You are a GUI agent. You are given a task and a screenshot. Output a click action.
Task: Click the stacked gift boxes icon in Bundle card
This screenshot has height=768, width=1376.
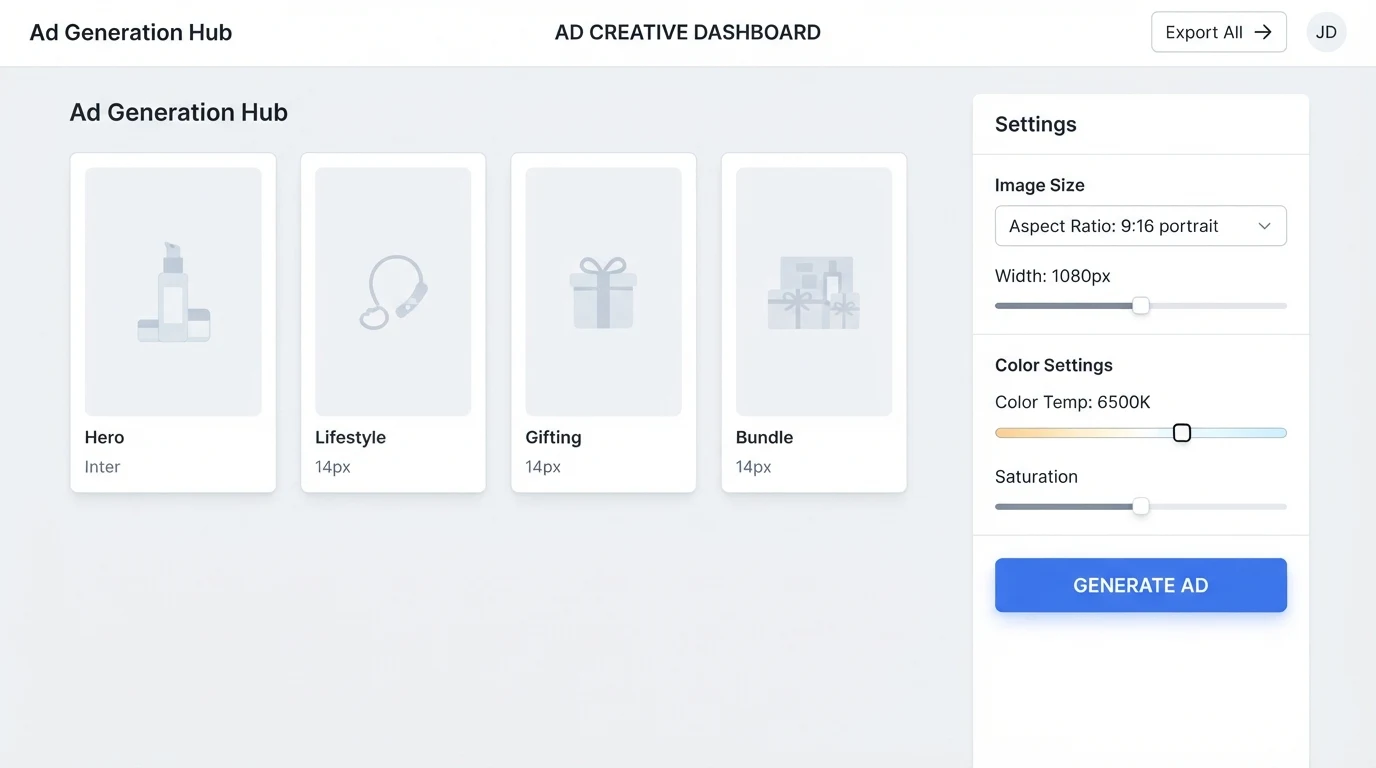[814, 293]
